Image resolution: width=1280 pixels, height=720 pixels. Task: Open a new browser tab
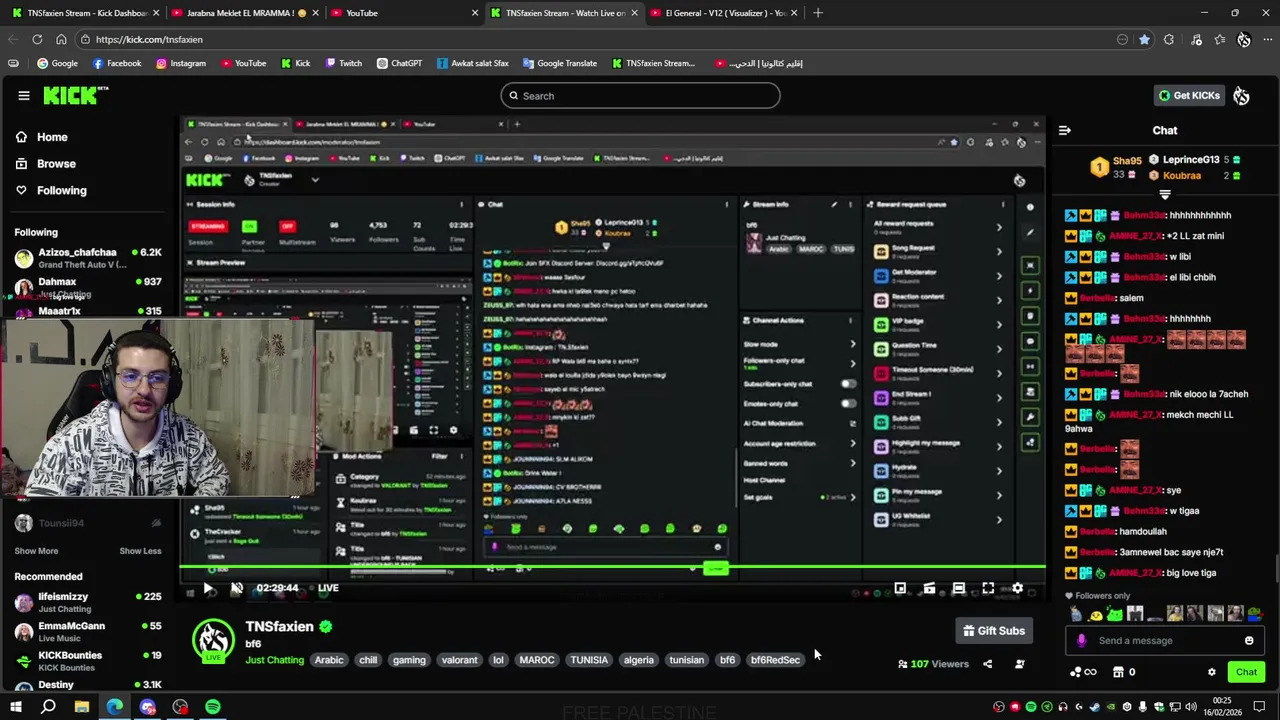pos(818,13)
